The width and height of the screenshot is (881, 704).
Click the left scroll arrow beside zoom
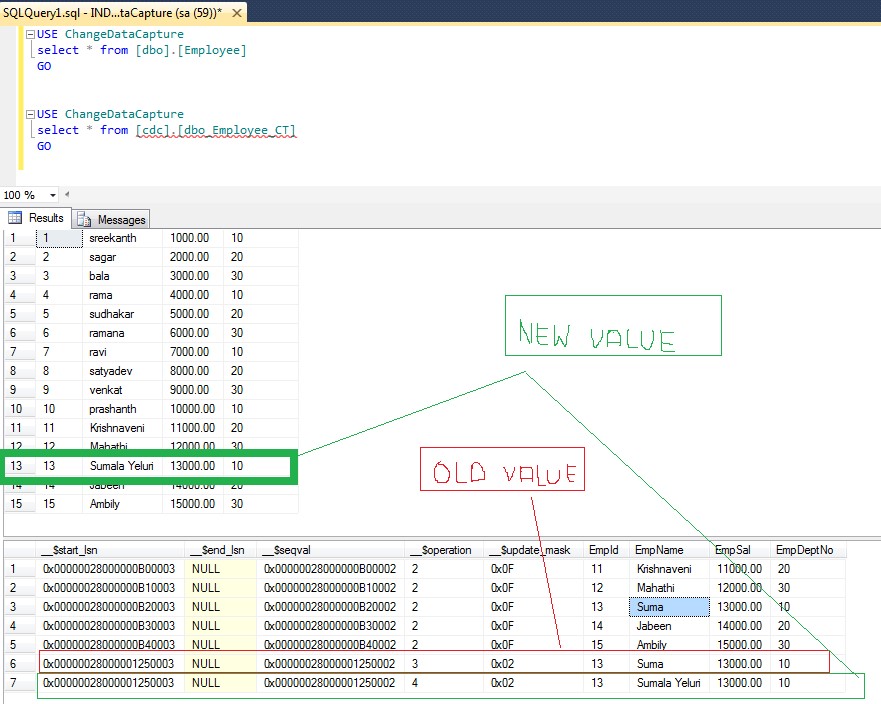click(x=67, y=195)
